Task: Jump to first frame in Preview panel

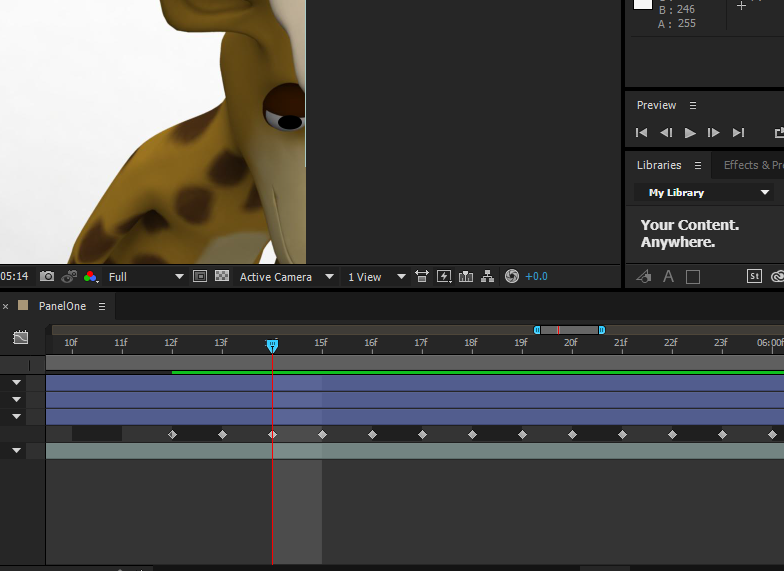Action: (642, 132)
